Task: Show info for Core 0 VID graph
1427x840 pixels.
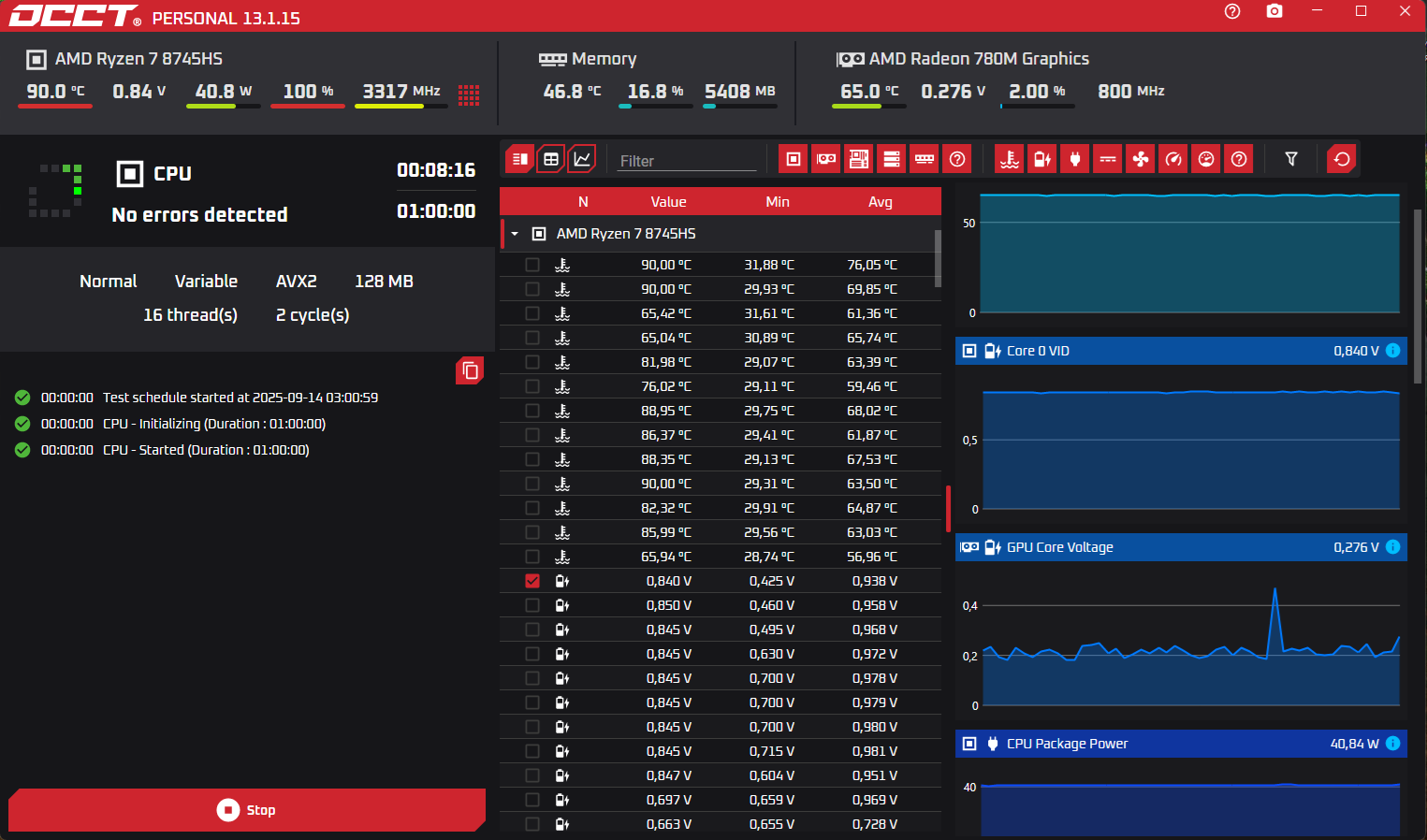Action: (x=1392, y=351)
